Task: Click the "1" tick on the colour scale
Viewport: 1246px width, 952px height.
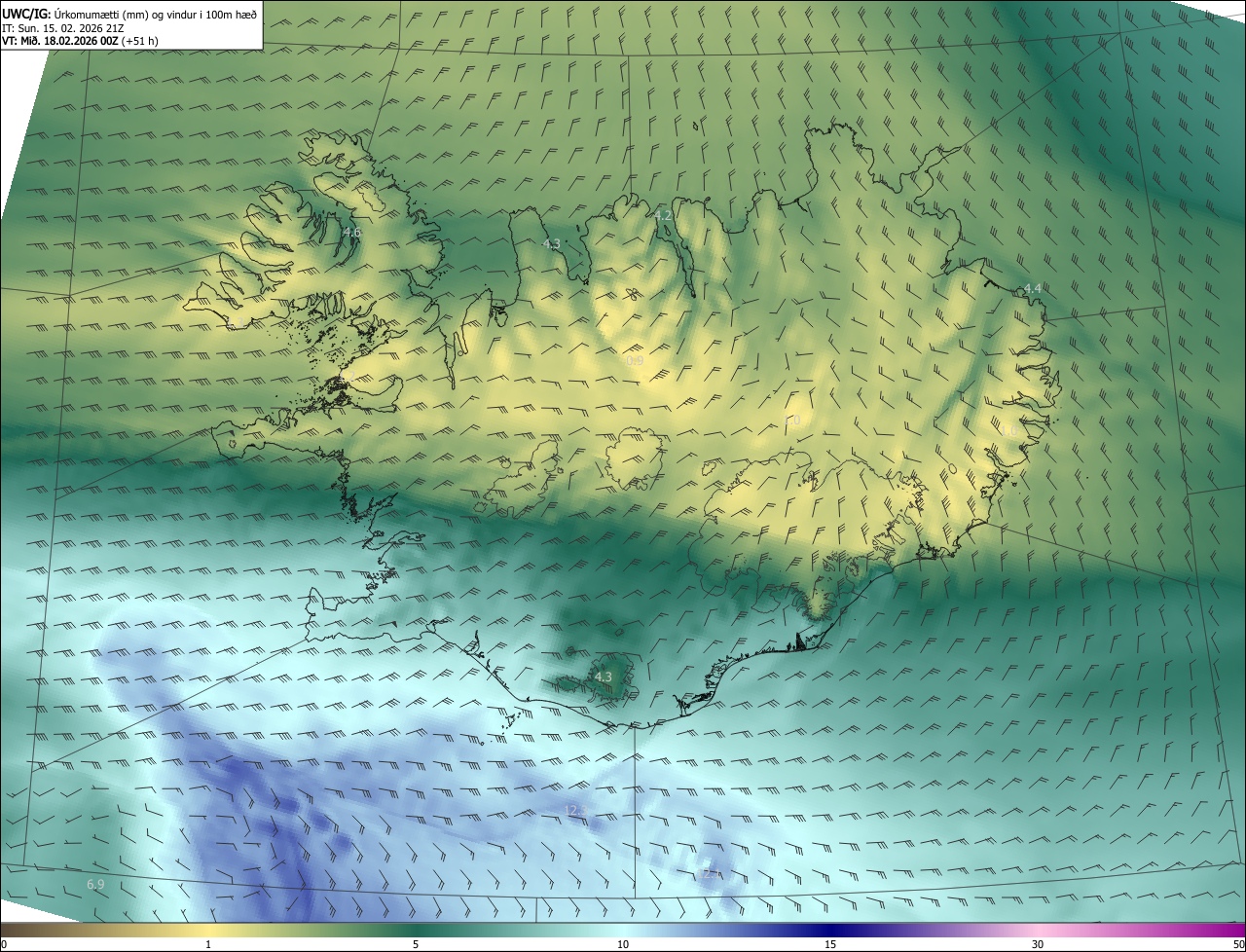Action: 208,944
